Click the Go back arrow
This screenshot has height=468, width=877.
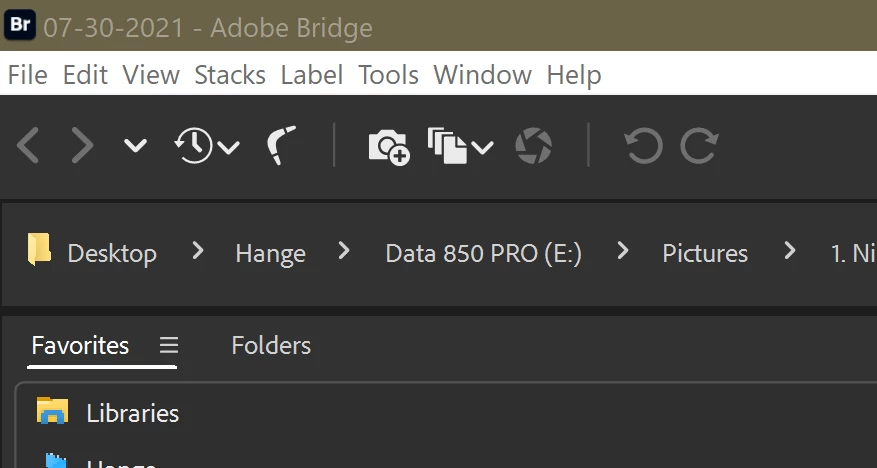(28, 147)
